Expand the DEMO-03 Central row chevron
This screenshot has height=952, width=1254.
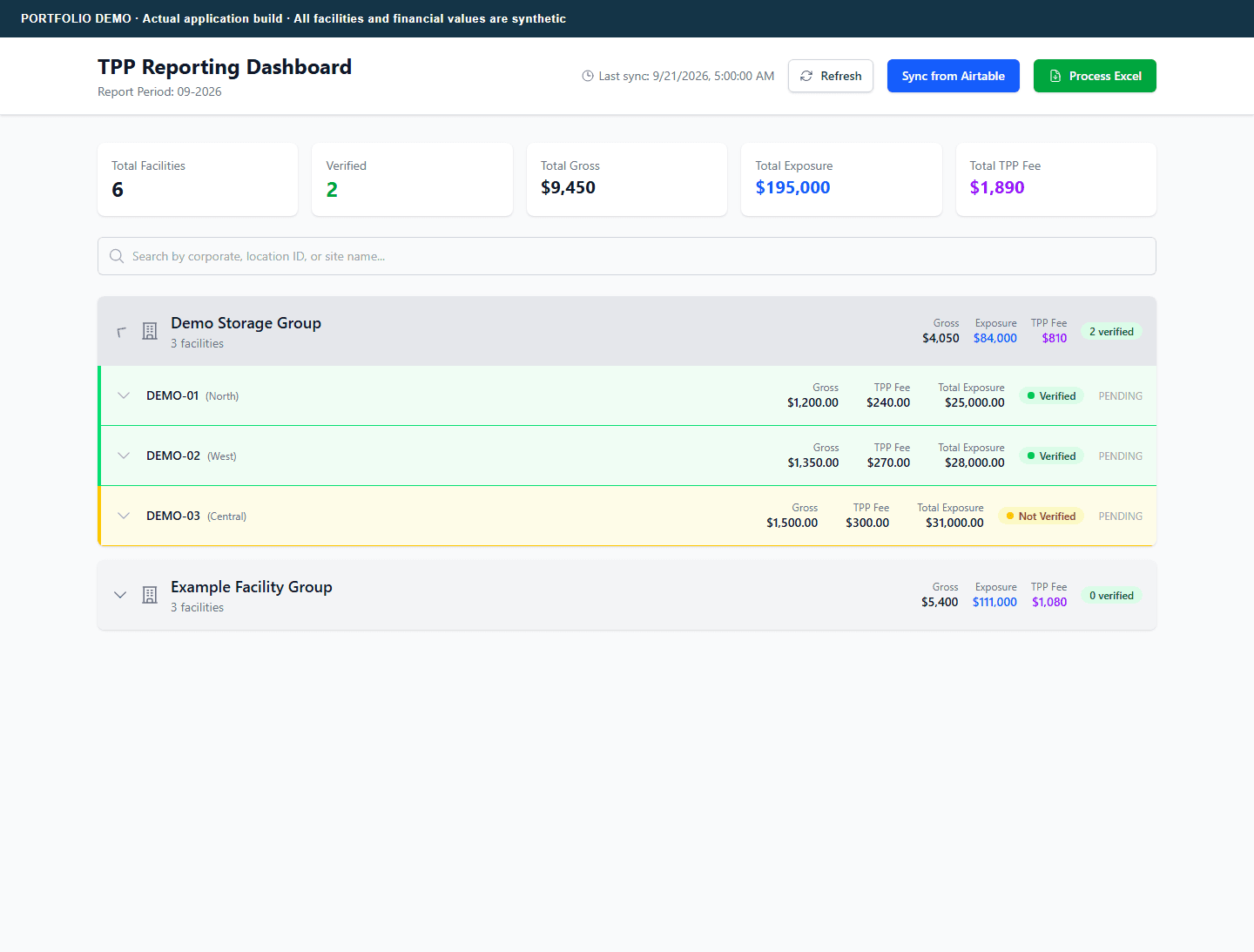tap(124, 516)
